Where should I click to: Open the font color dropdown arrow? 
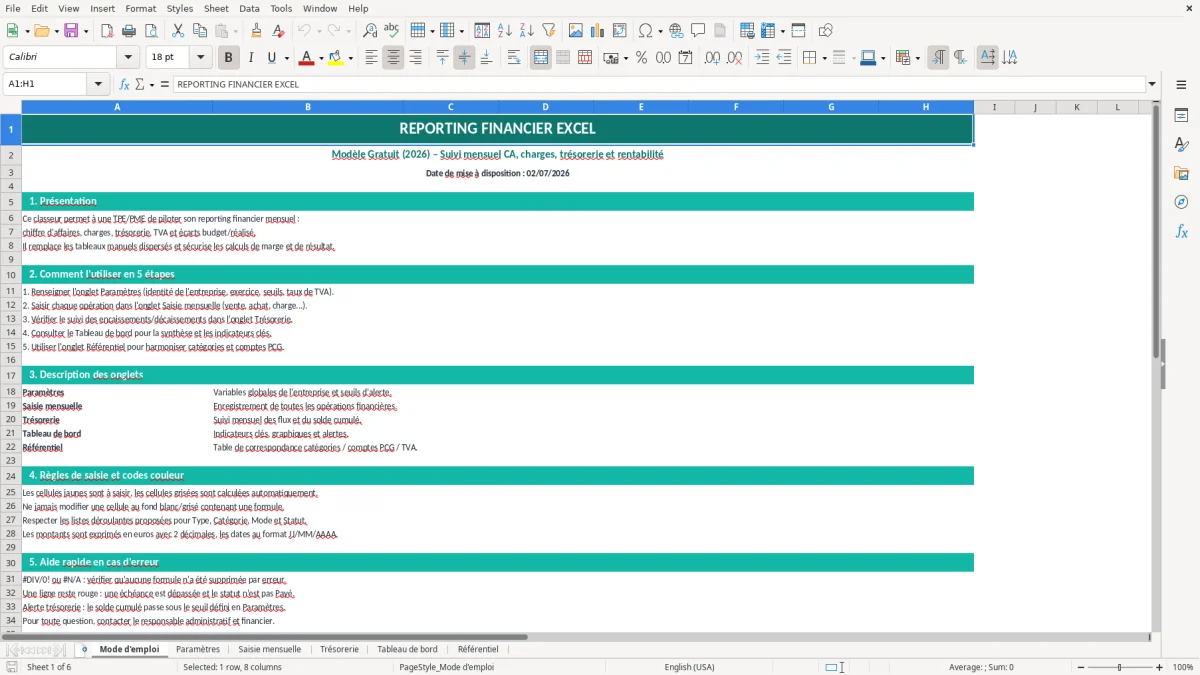(320, 58)
